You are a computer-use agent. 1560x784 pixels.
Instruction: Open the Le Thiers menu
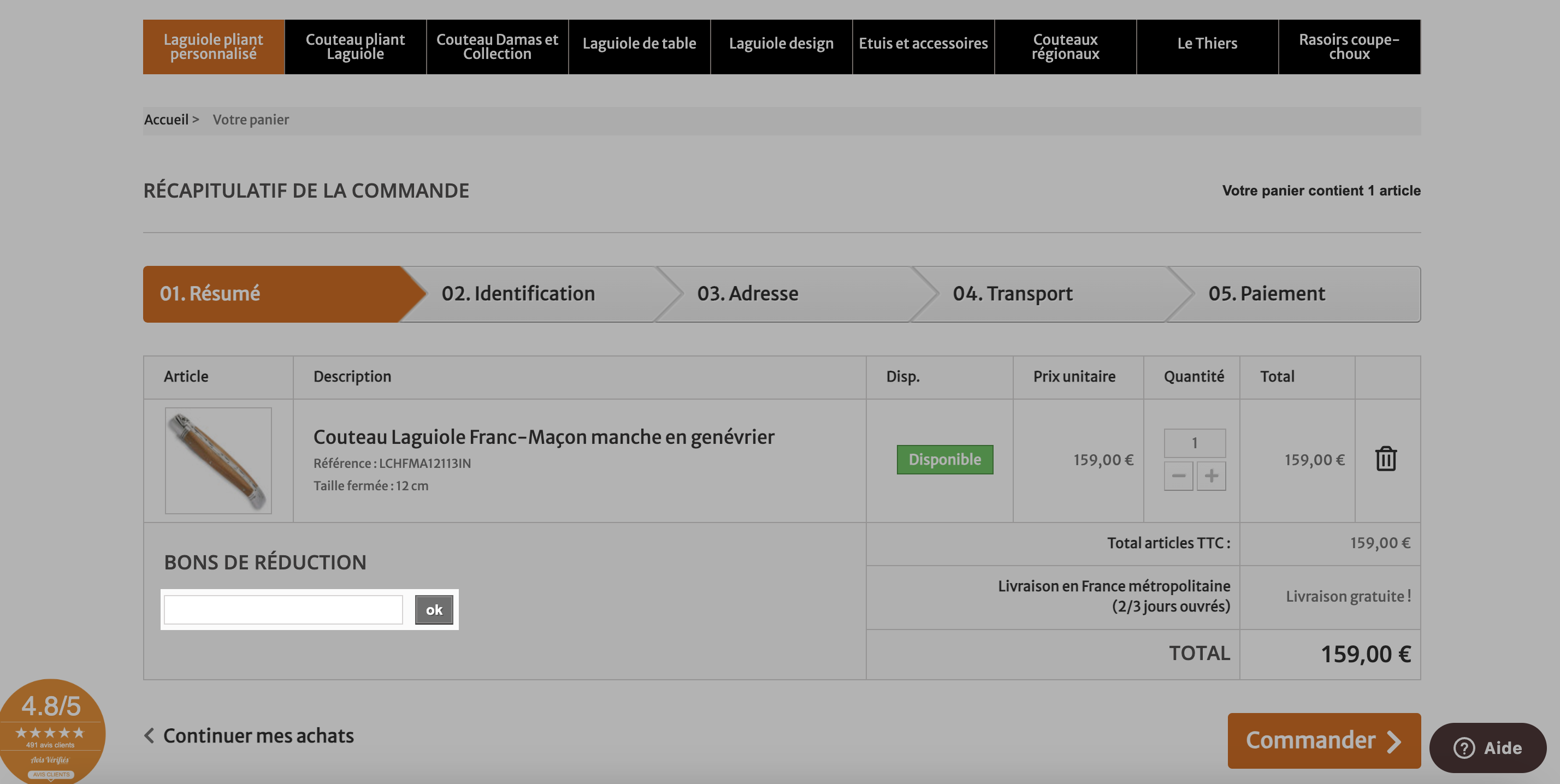1207,46
